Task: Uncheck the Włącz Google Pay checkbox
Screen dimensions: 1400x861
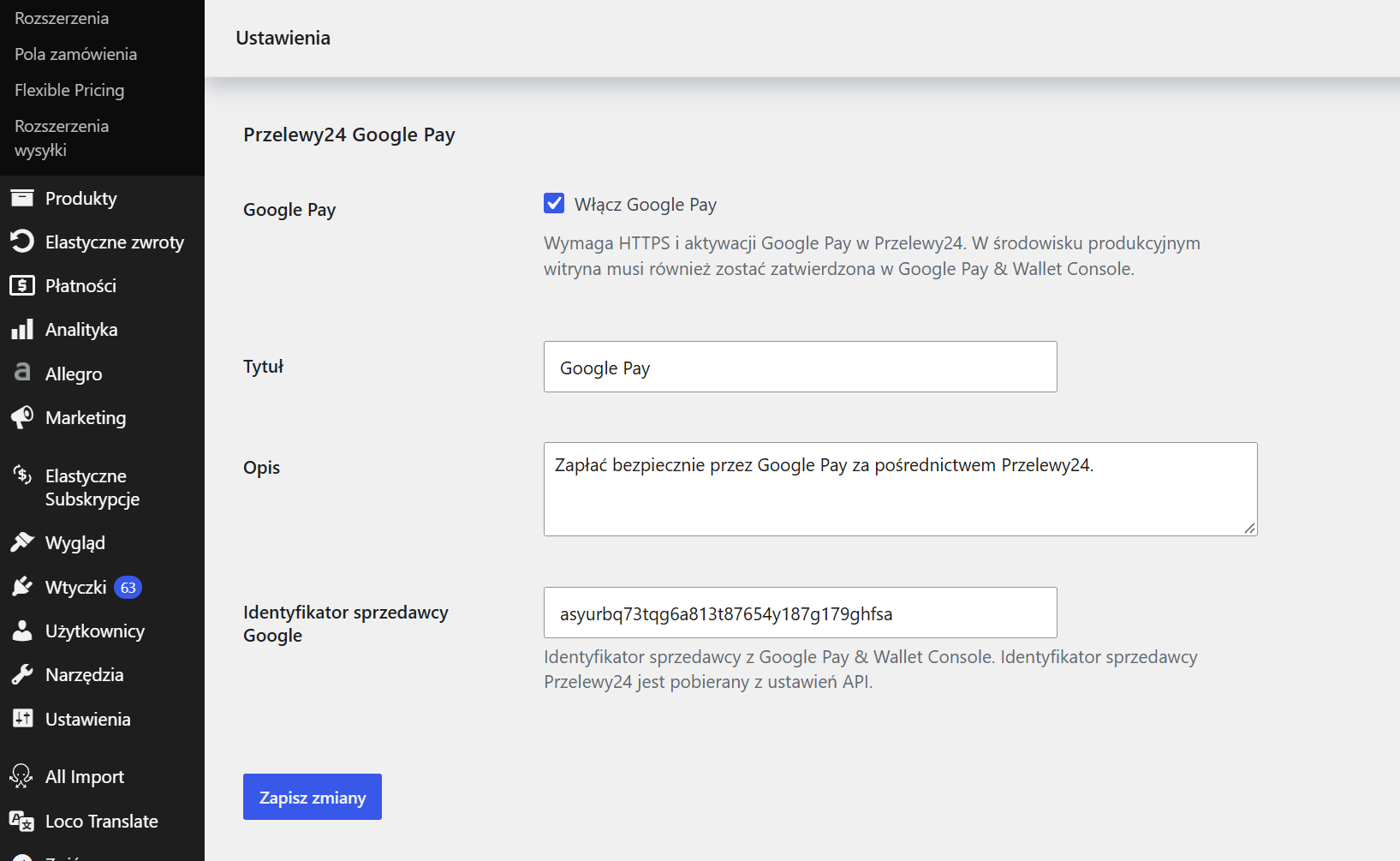Action: click(554, 203)
